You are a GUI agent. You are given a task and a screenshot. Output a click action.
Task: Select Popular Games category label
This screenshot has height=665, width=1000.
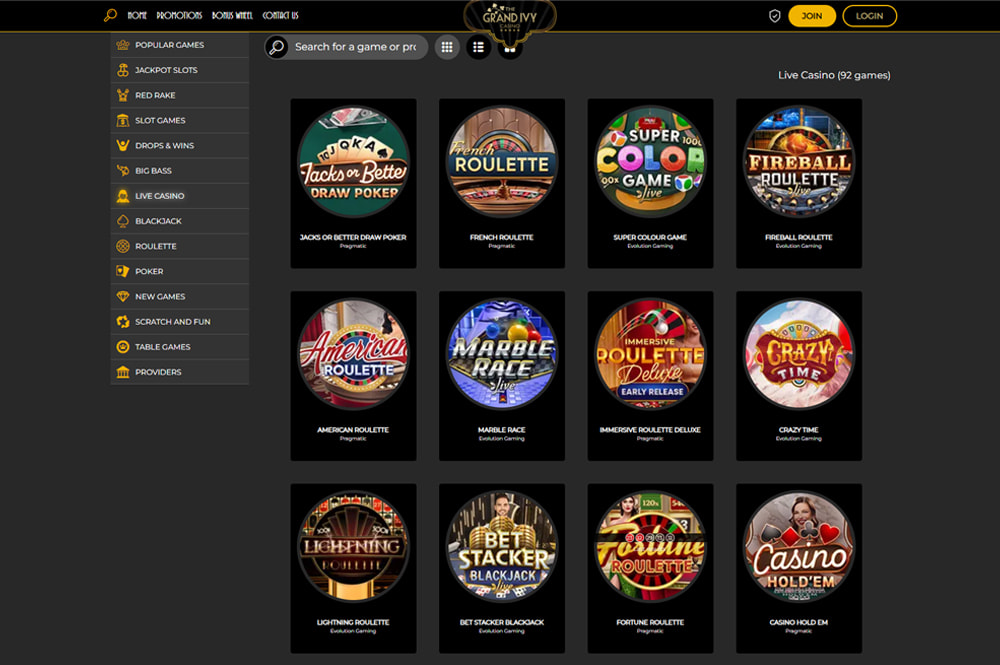[170, 45]
